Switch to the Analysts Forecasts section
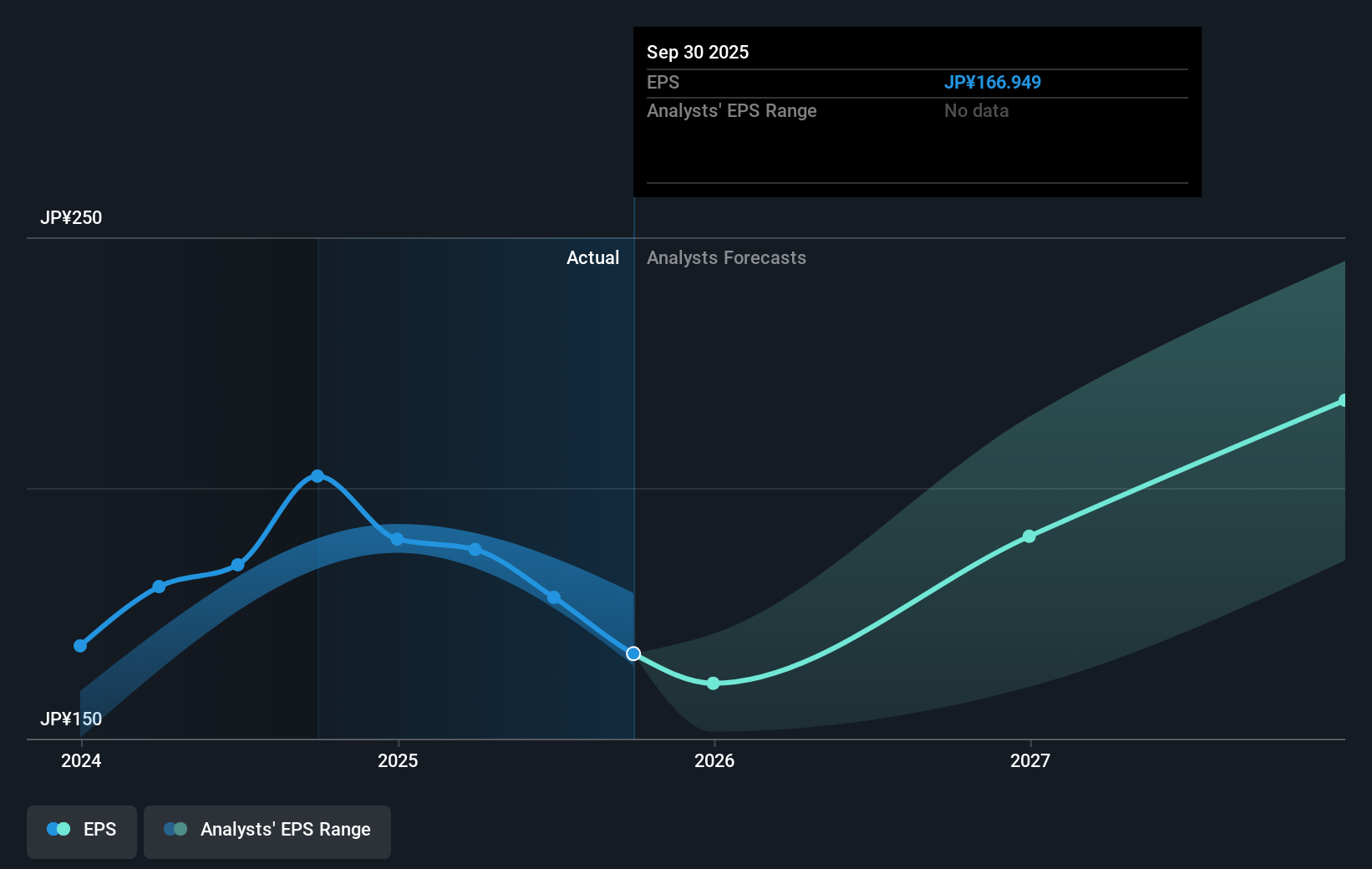 point(726,258)
